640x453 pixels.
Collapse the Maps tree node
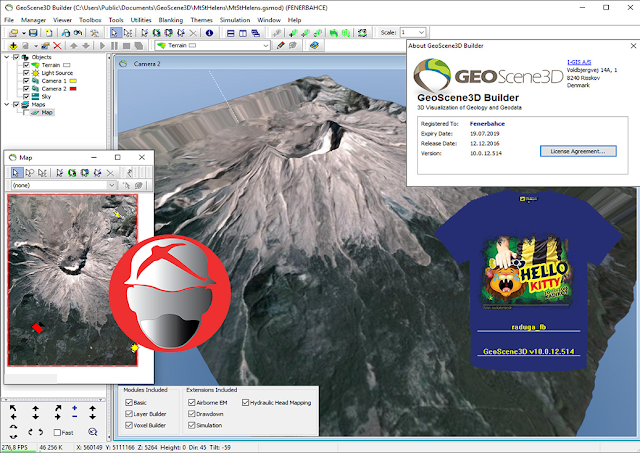click(7, 104)
